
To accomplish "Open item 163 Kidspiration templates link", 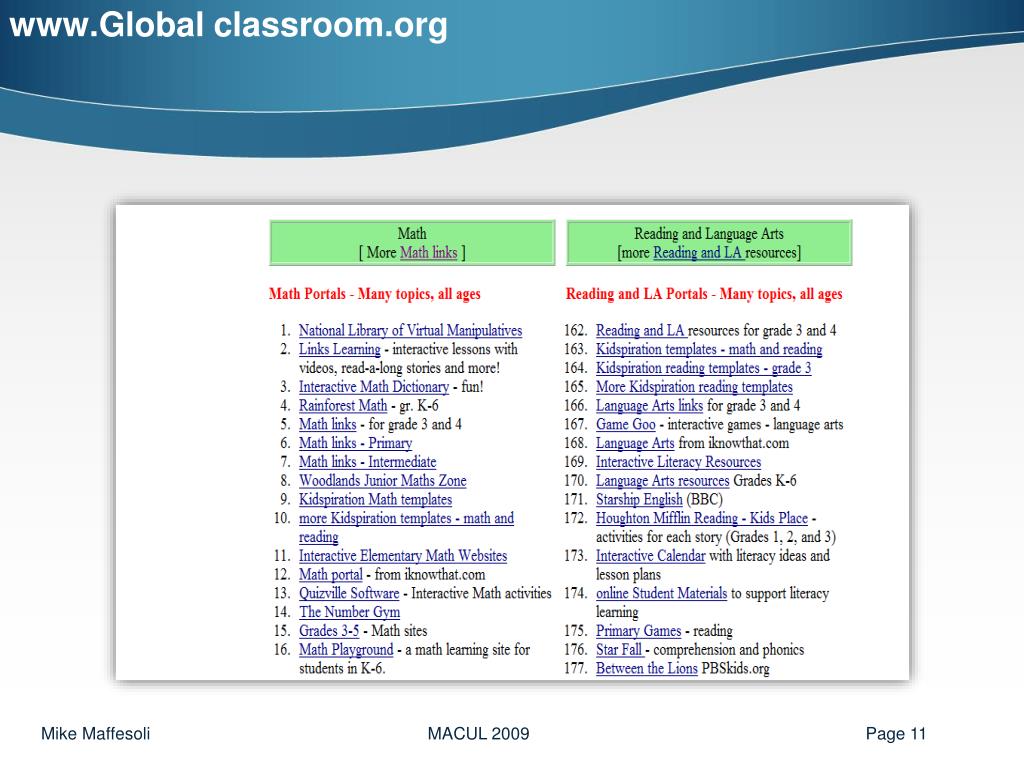I will click(709, 349).
